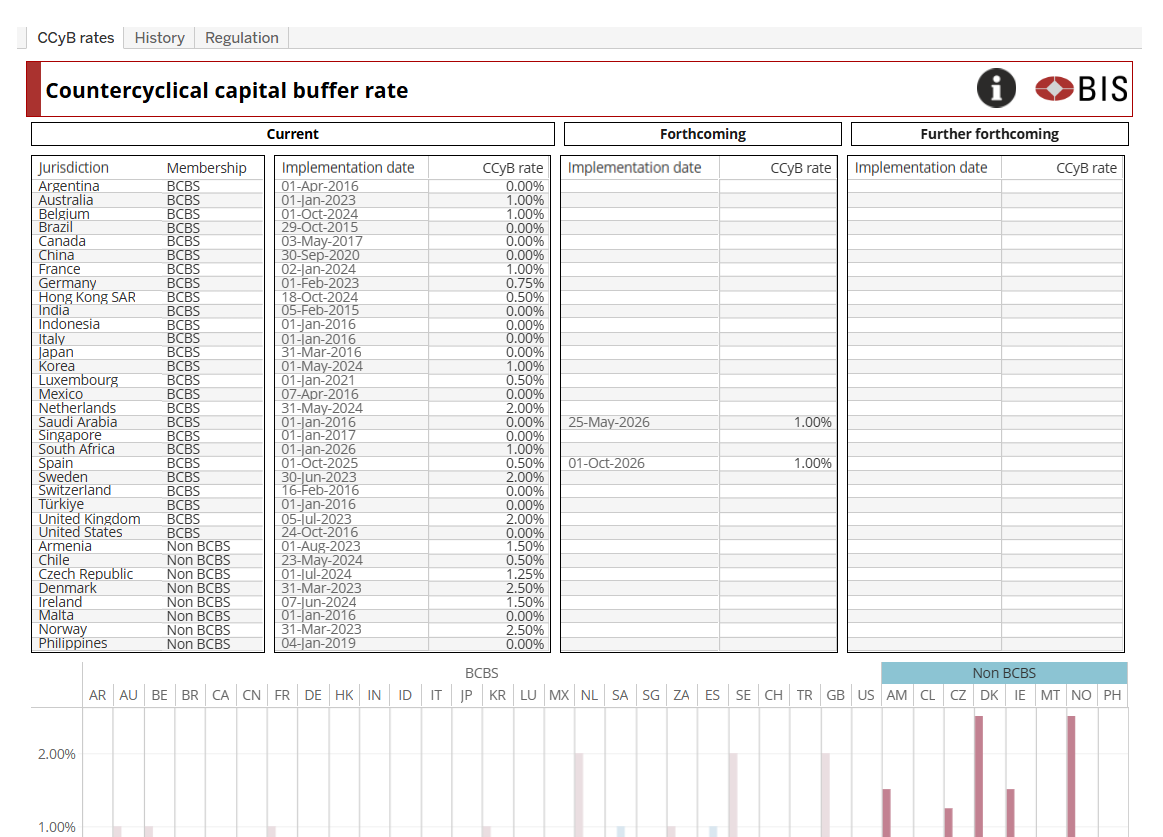The image size is (1163, 837).
Task: Select the Saudi Arabia jurisdiction row
Action: [148, 422]
